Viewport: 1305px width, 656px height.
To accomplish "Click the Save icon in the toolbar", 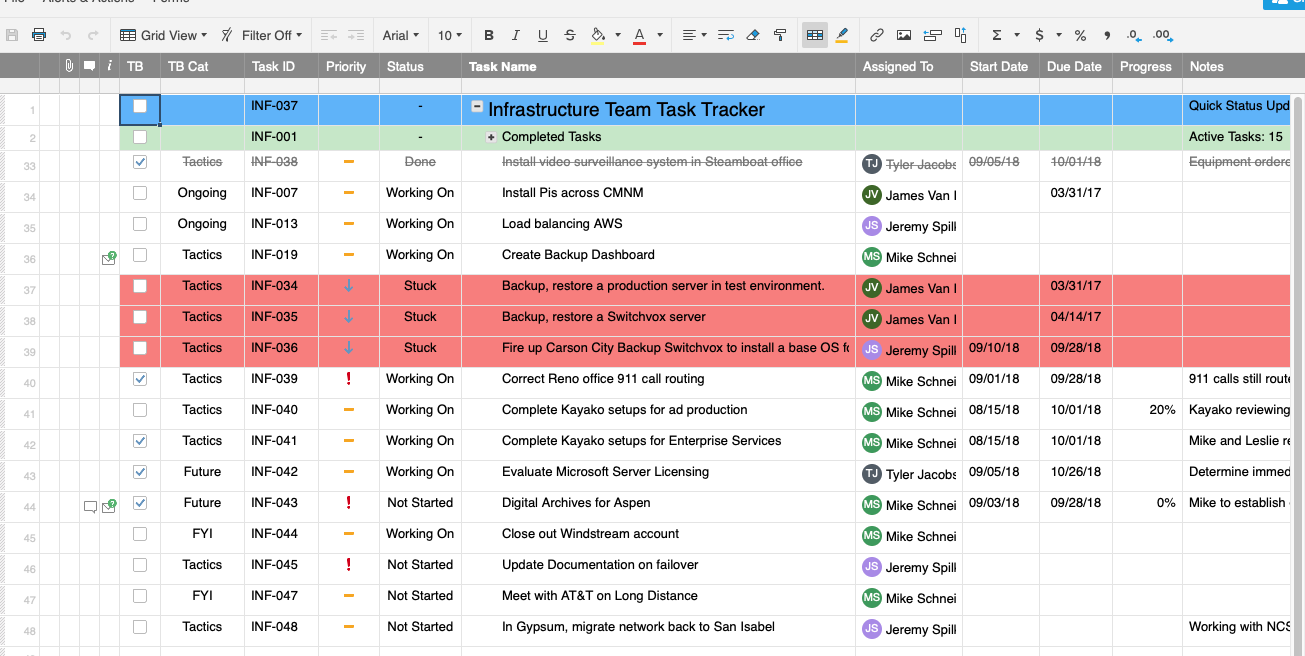I will click(13, 35).
